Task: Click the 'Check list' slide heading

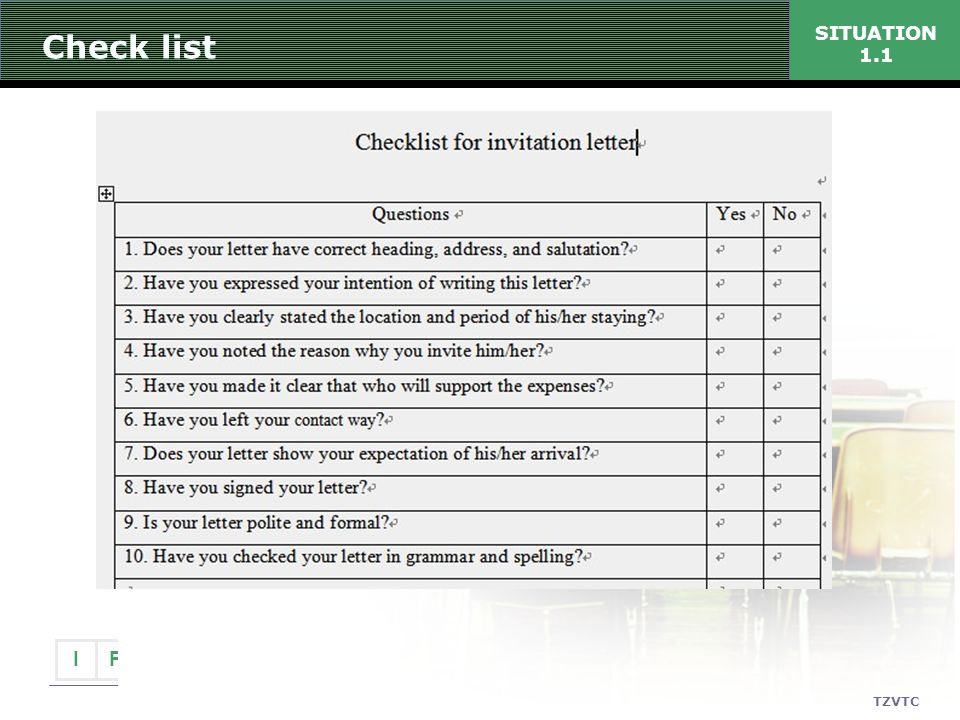Action: click(x=129, y=47)
